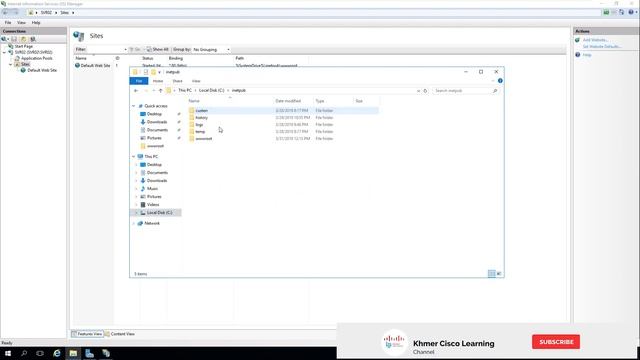This screenshot has height=360, width=640.
Task: Collapse This PC in navigation pane
Action: tap(133, 157)
